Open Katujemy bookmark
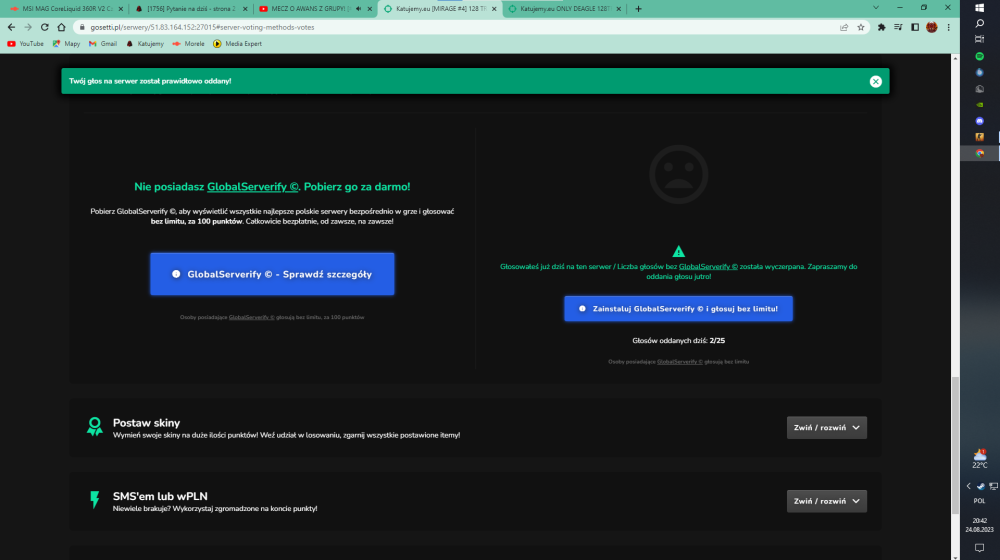 (x=145, y=44)
